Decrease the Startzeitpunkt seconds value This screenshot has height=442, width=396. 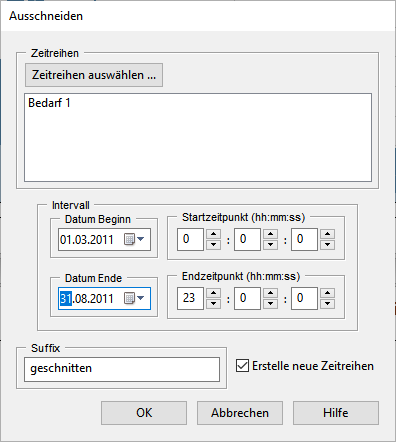point(327,244)
